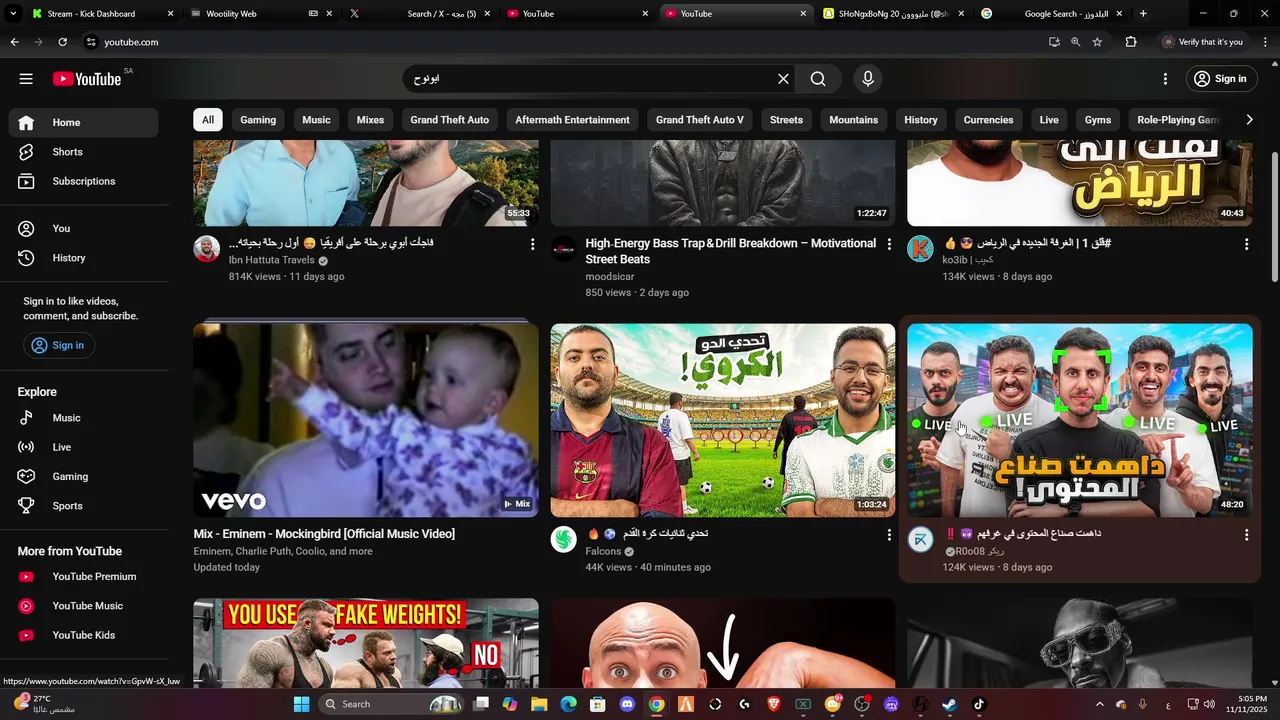
Task: Click the YouTube logo
Action: tap(87, 79)
